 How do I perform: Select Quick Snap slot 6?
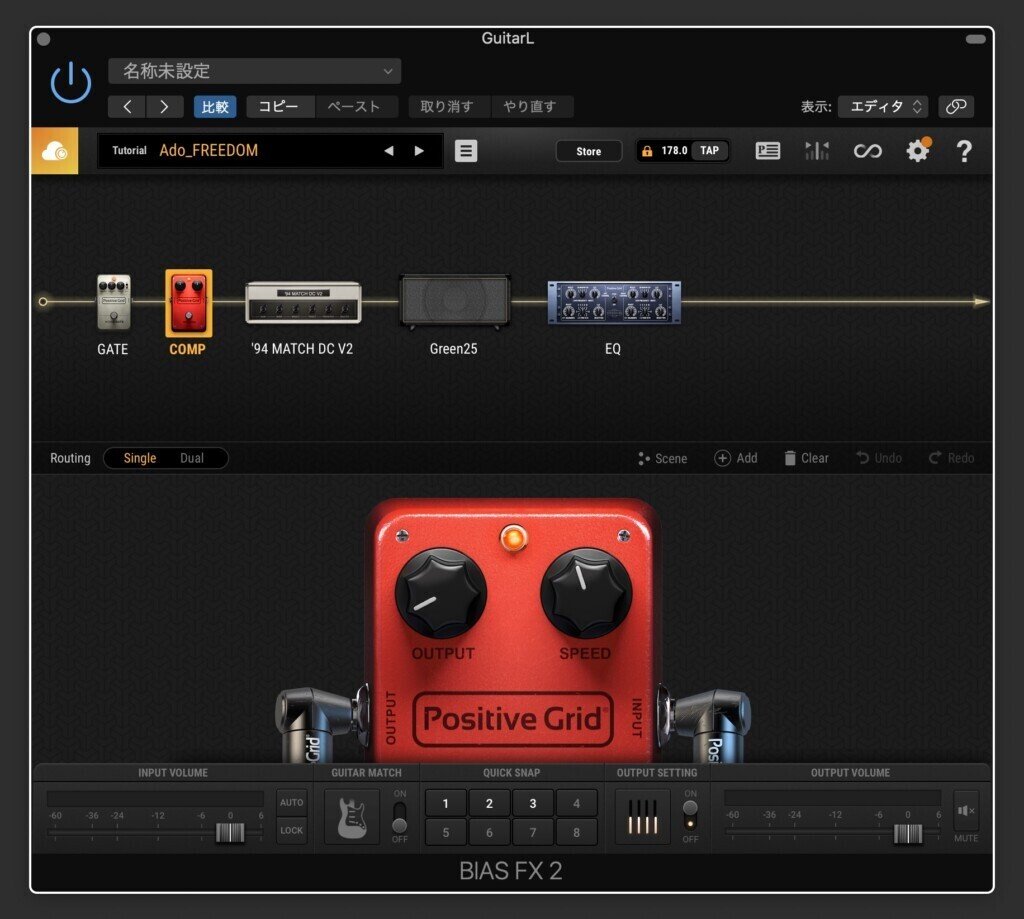click(x=489, y=832)
